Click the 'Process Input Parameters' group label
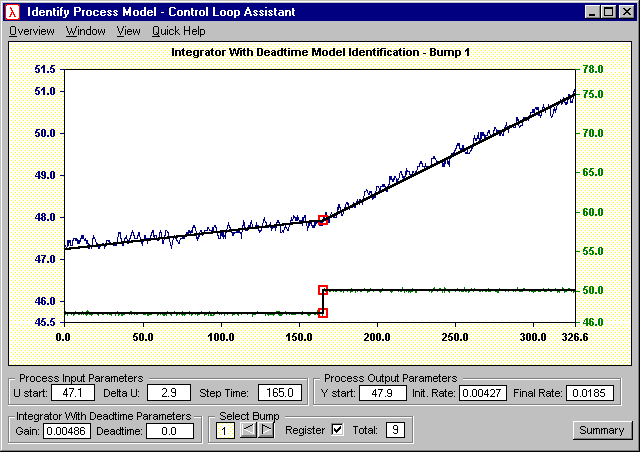640x452 pixels. (x=81, y=378)
